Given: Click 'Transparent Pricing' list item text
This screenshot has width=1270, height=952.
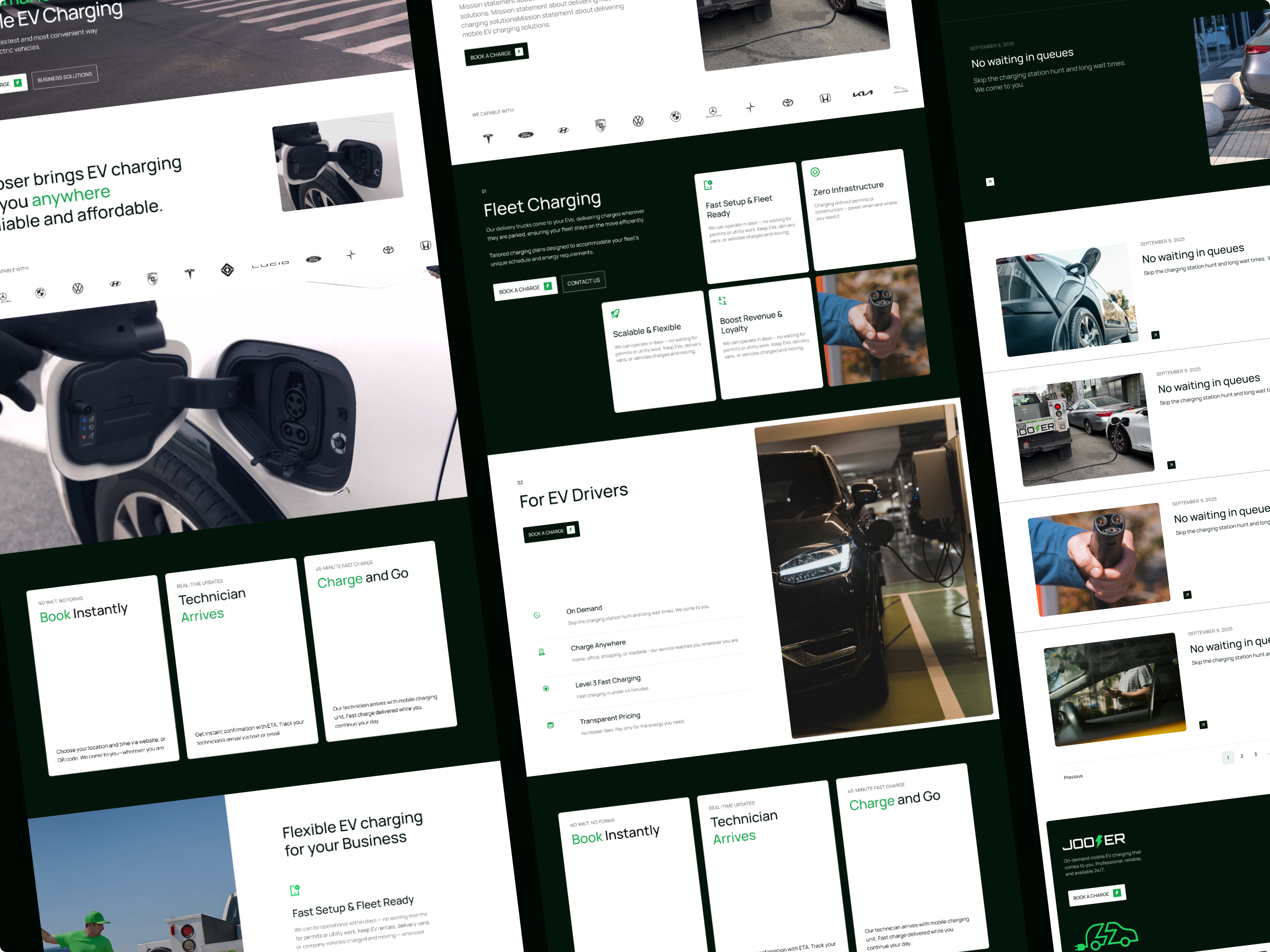Looking at the screenshot, I should 610,718.
